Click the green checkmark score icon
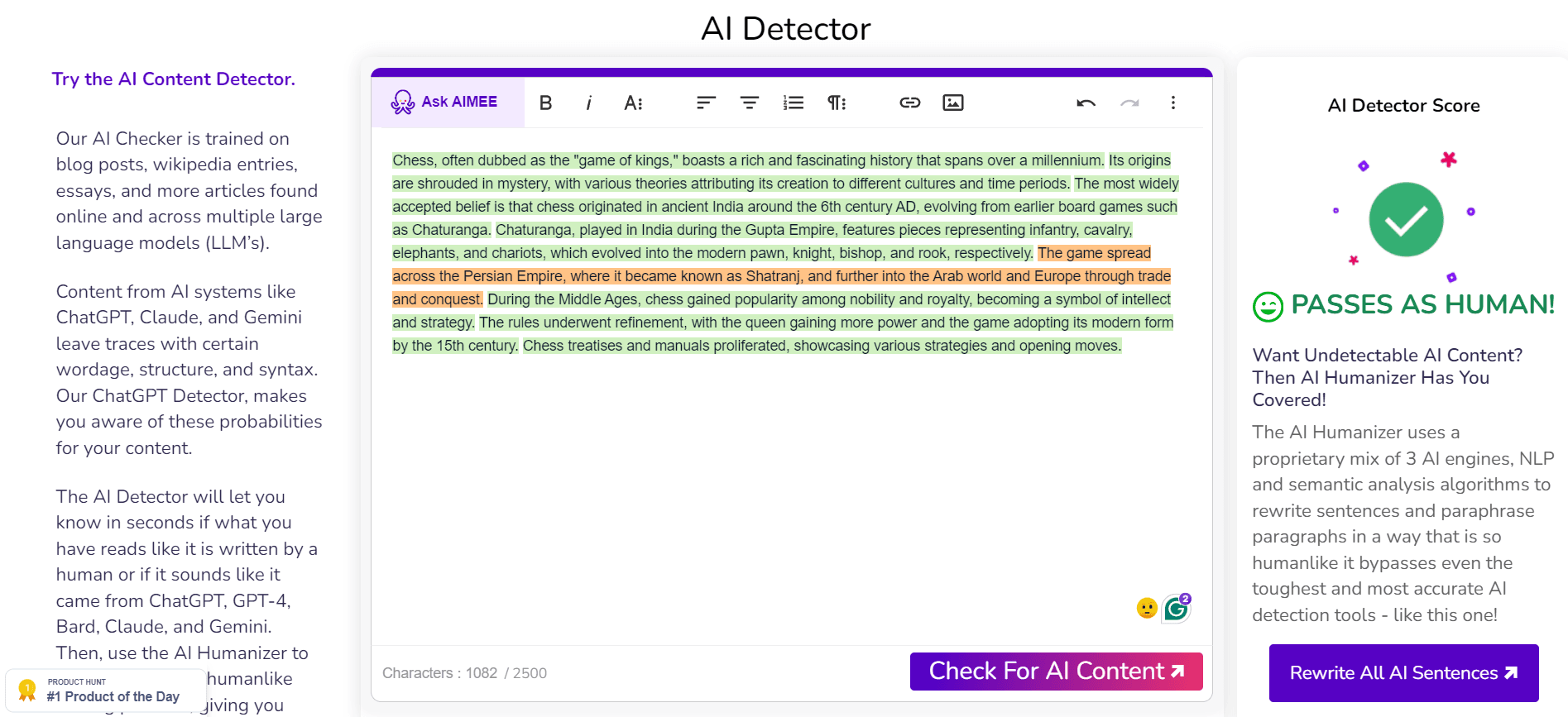This screenshot has height=717, width=1568. click(x=1406, y=219)
